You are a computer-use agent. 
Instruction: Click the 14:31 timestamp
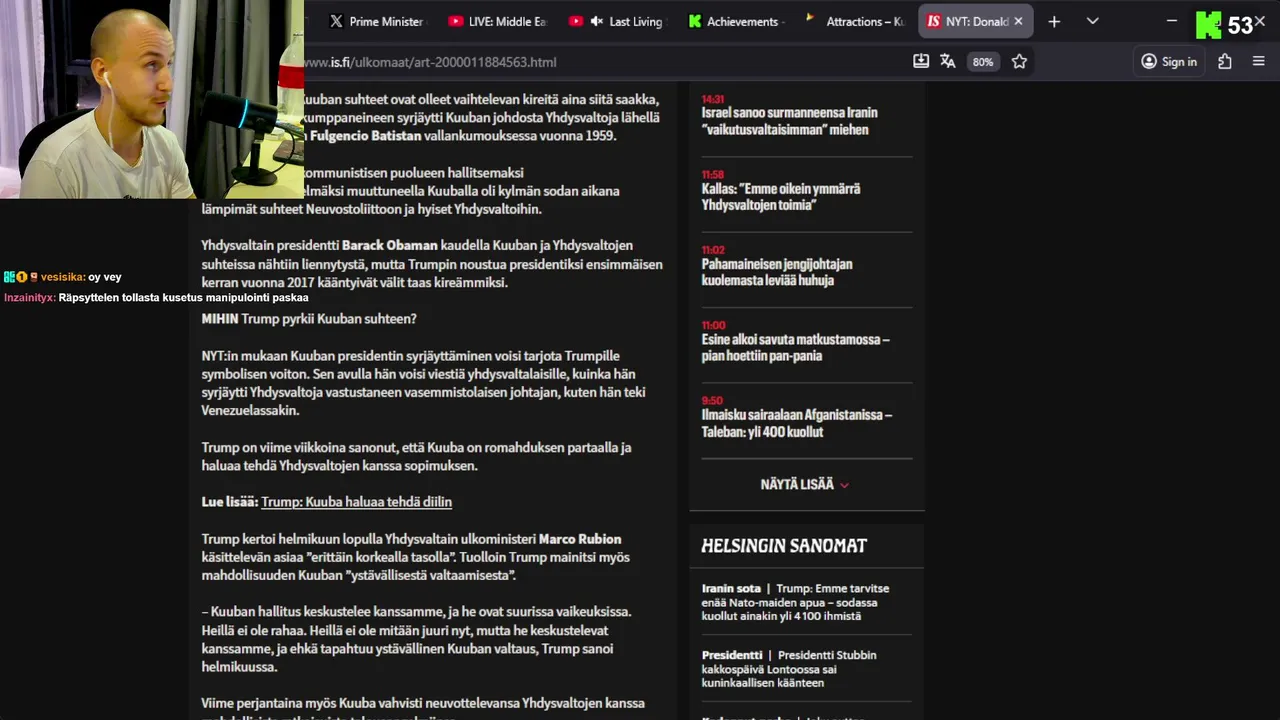[712, 100]
